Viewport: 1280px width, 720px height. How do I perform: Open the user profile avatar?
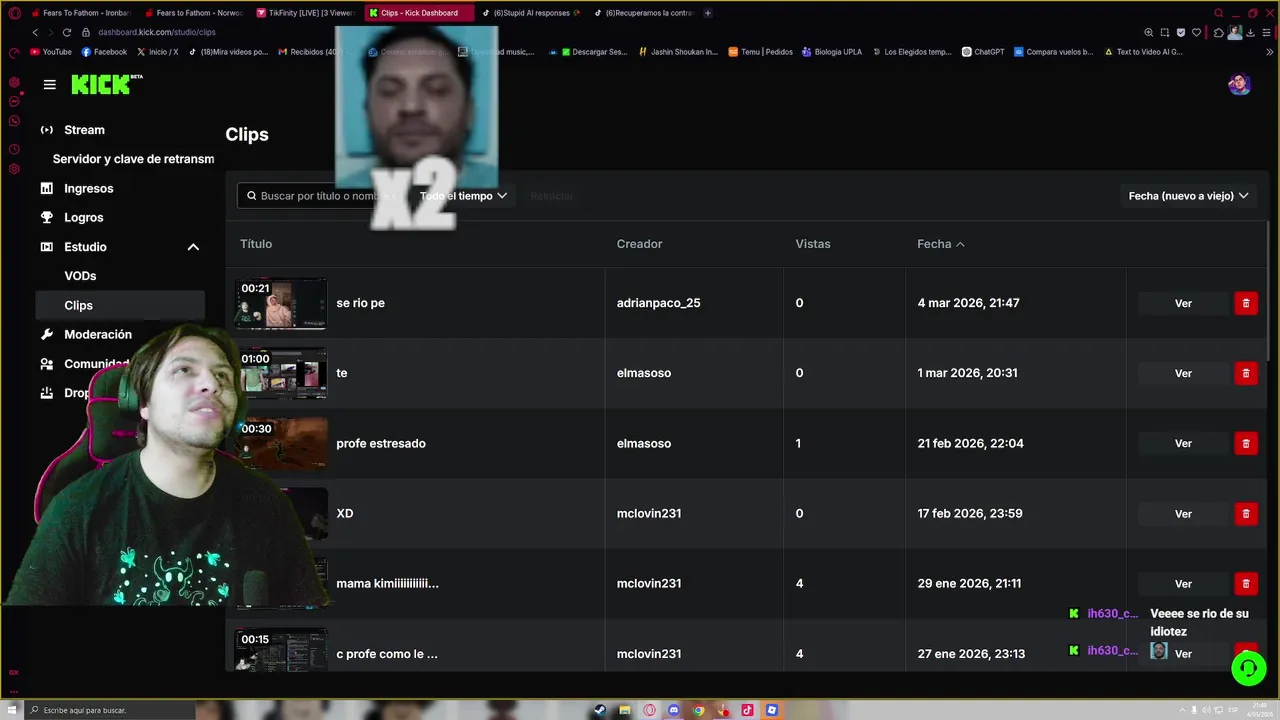click(1239, 85)
